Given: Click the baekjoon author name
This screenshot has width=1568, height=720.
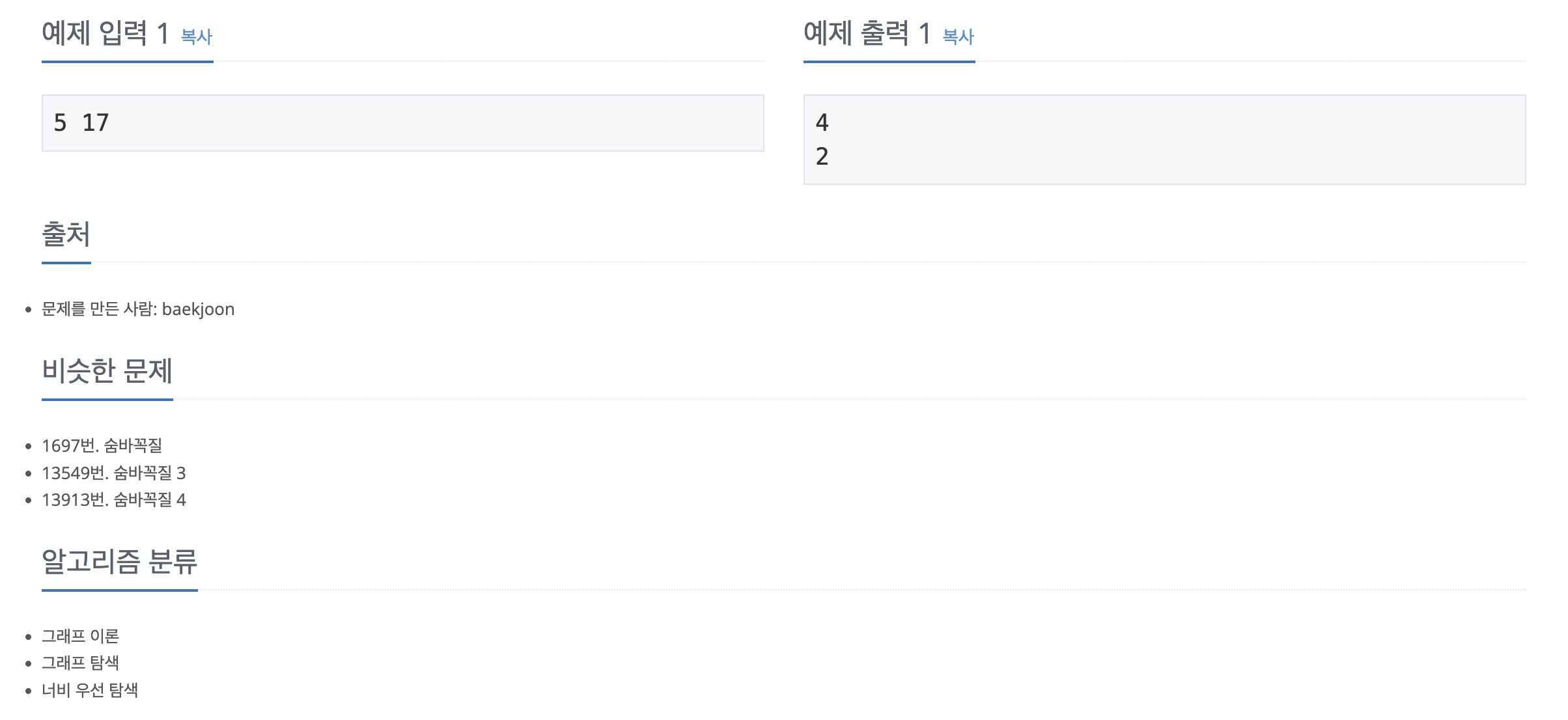Looking at the screenshot, I should tap(201, 309).
